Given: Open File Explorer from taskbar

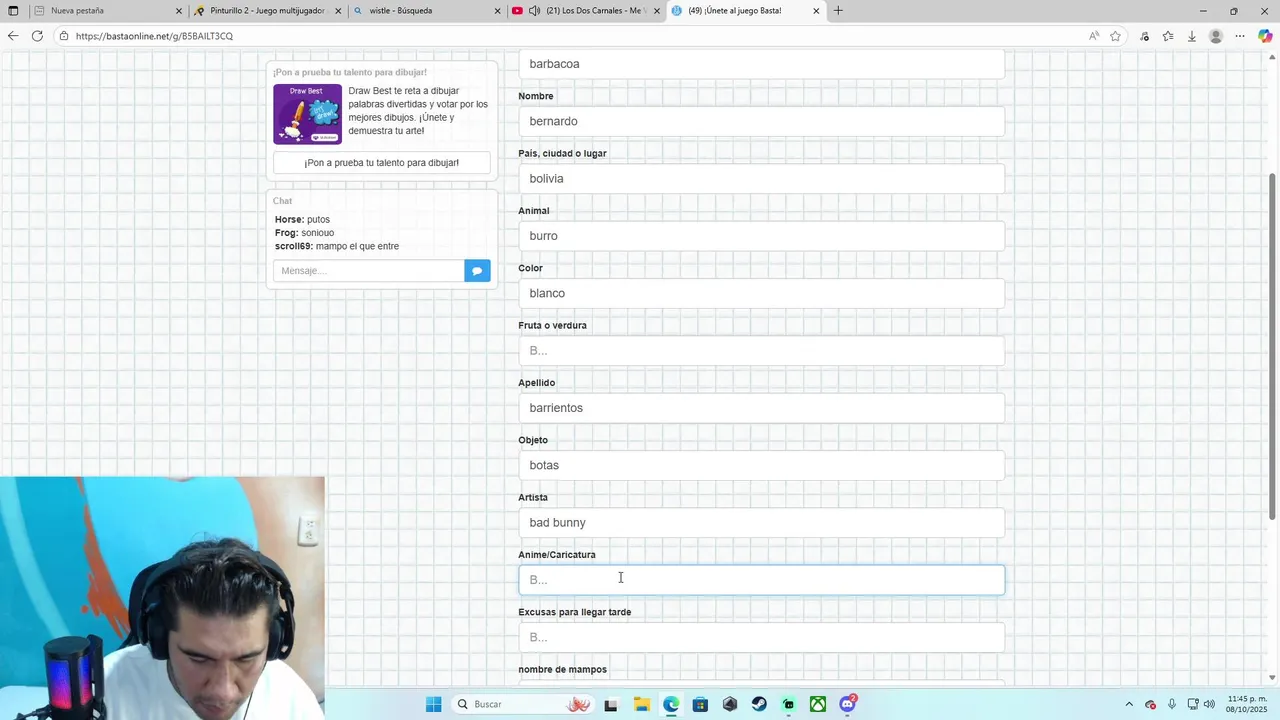Looking at the screenshot, I should (641, 704).
